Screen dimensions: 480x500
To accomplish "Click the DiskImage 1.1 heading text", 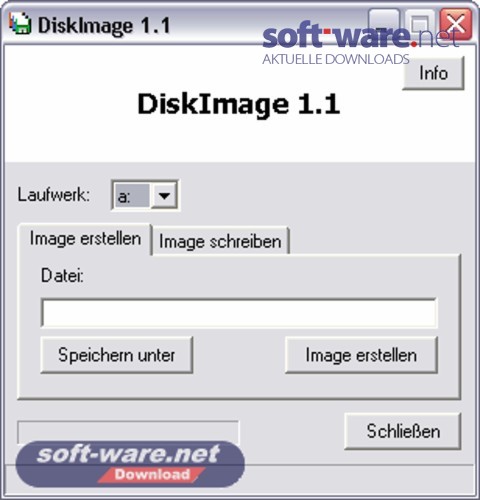I will coord(239,104).
